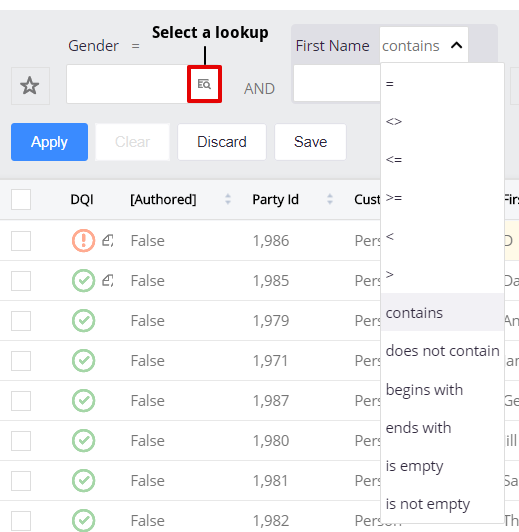Click the Gender filter label
The height and width of the screenshot is (532, 519).
[93, 46]
